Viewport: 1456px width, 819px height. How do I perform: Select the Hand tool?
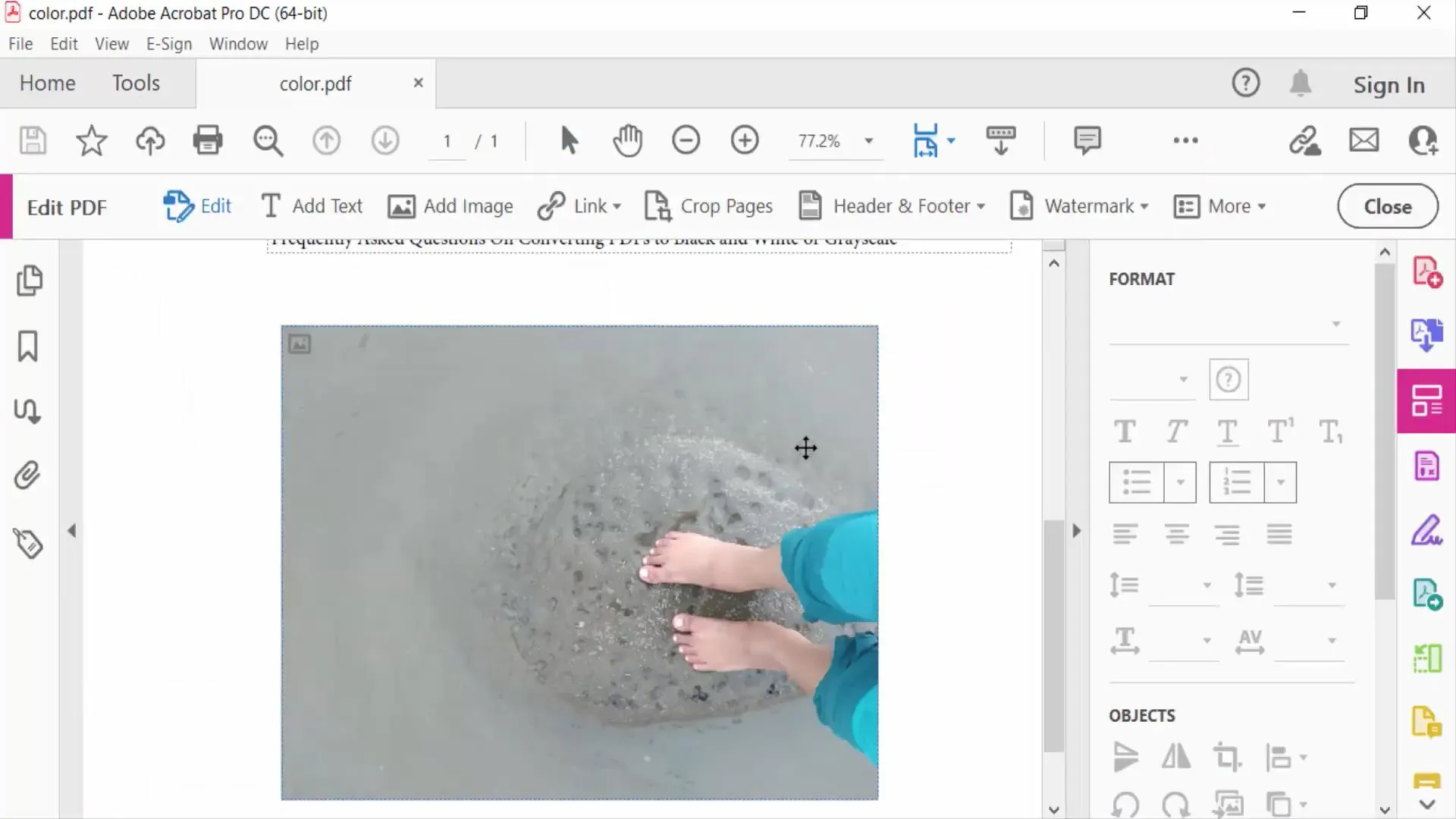[627, 140]
